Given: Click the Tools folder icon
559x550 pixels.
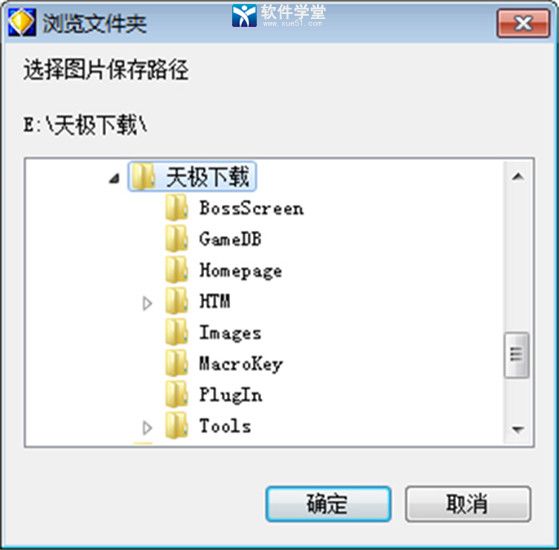Looking at the screenshot, I should [176, 426].
